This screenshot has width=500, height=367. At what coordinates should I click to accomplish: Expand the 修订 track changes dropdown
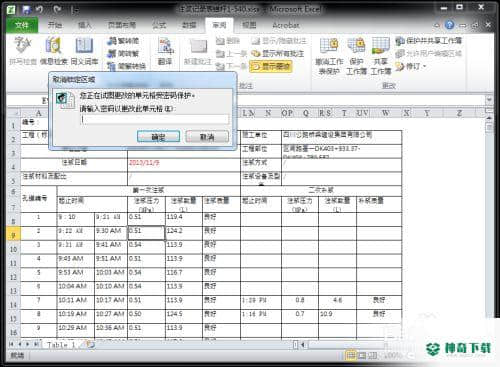click(411, 66)
